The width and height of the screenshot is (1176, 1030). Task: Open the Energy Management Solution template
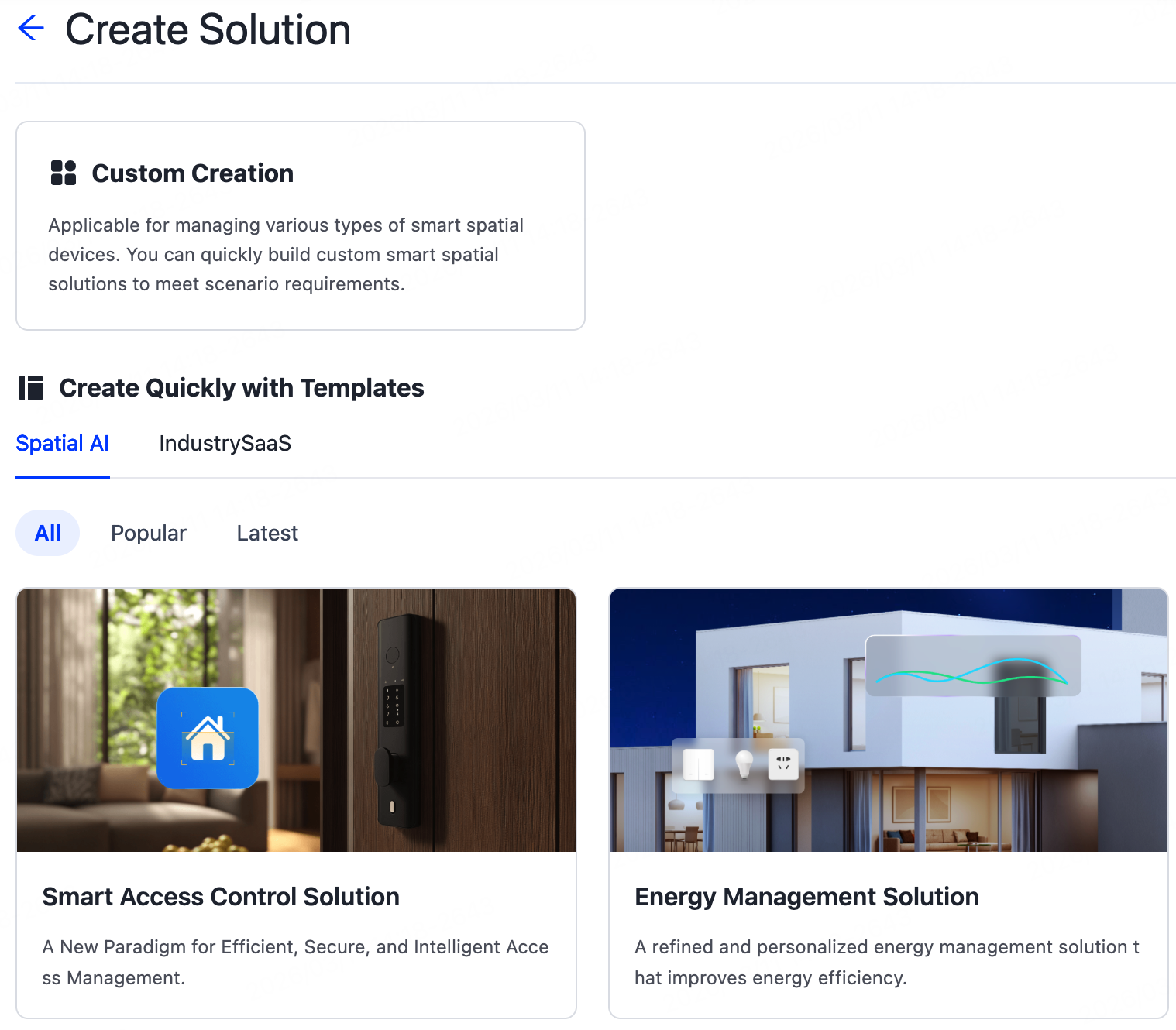[888, 802]
